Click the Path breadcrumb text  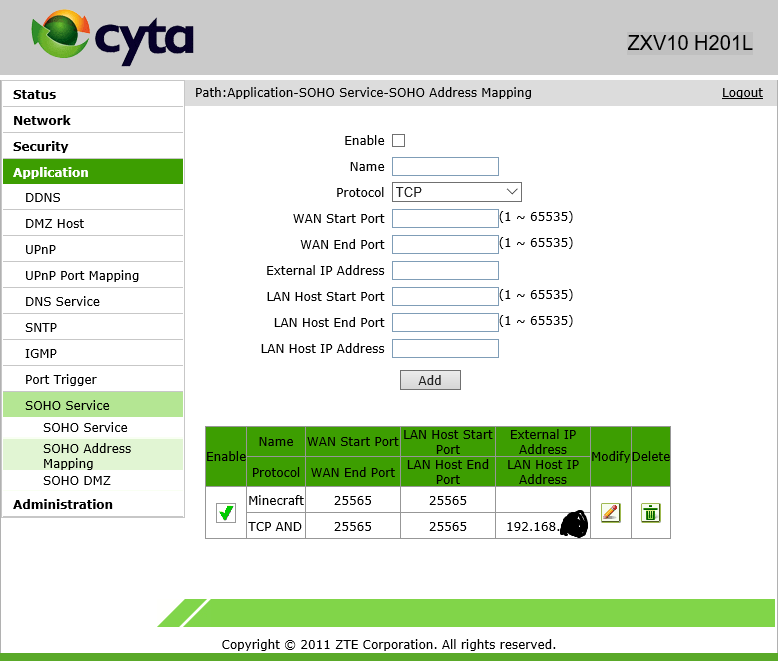pyautogui.click(x=363, y=92)
